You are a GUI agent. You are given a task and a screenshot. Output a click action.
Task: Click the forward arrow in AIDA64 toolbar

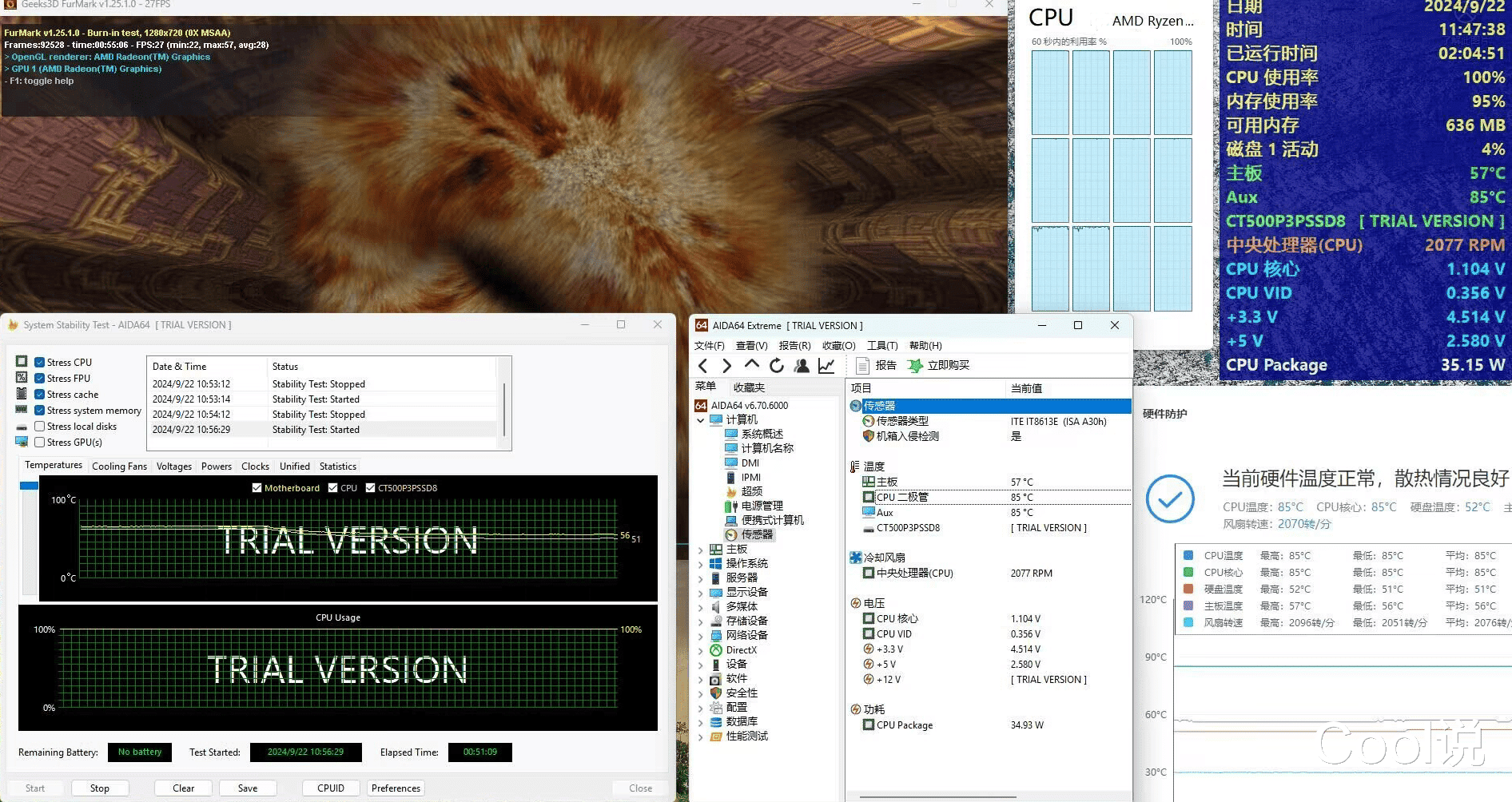tap(726, 366)
